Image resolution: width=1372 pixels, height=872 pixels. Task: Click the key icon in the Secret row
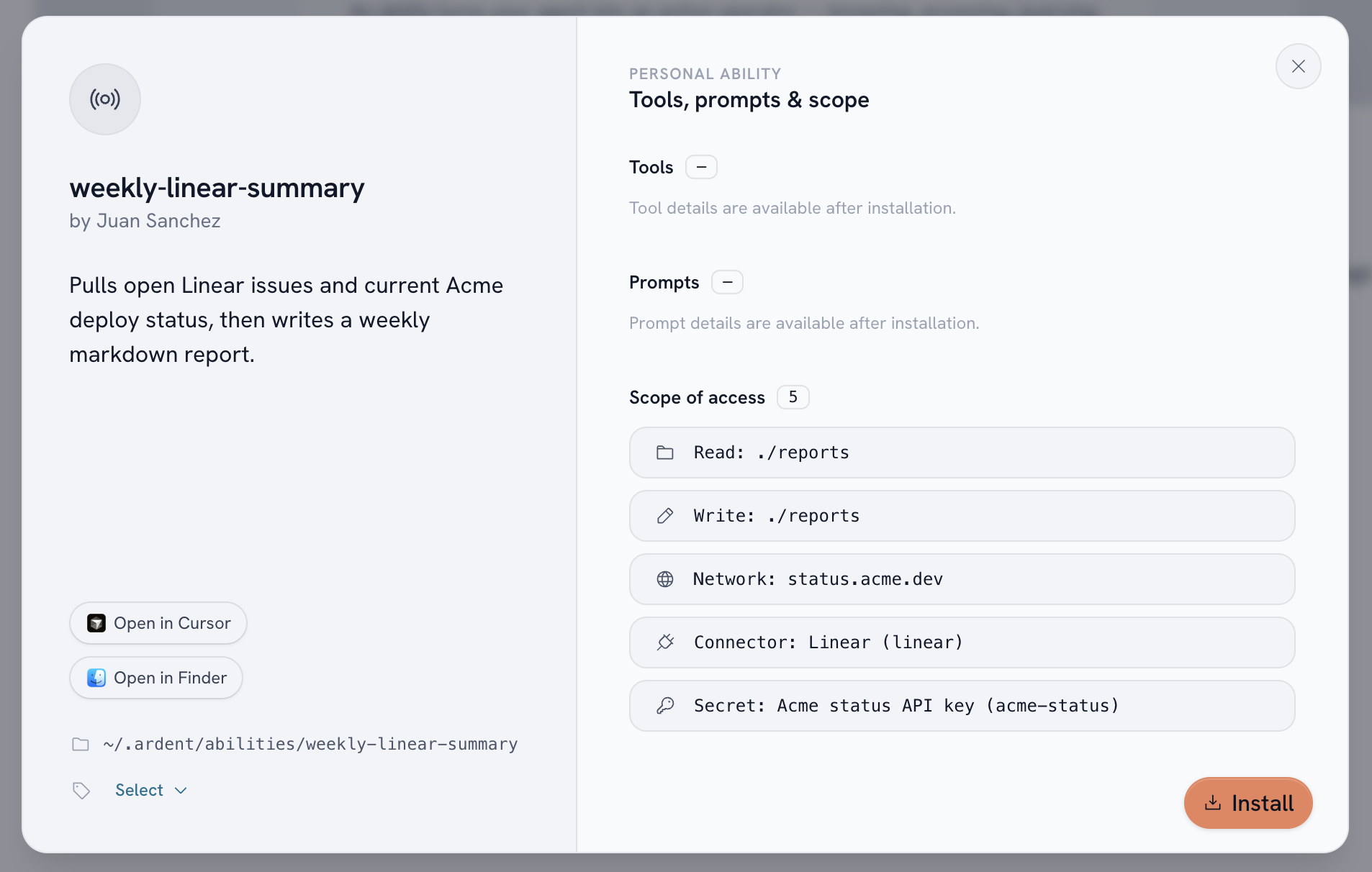point(665,706)
